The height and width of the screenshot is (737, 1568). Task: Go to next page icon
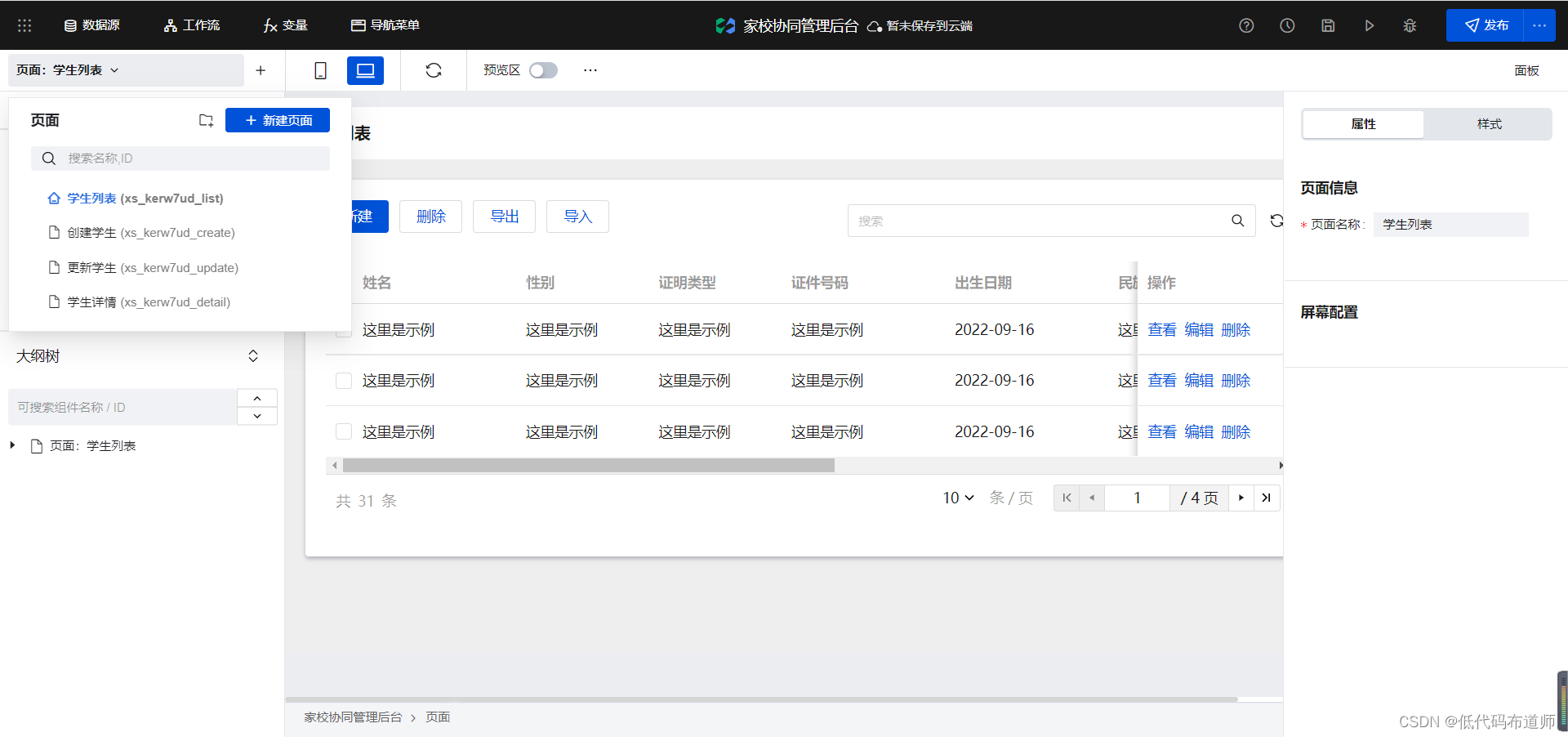(1241, 498)
